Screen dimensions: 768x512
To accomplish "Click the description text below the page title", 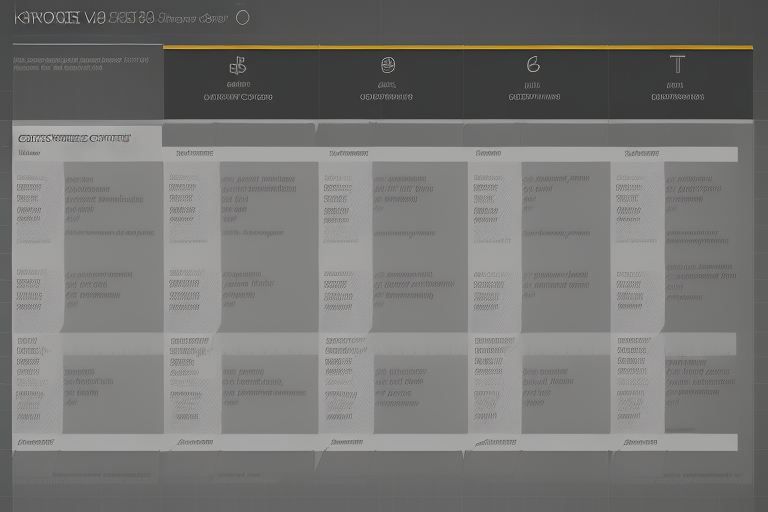I will (80, 66).
